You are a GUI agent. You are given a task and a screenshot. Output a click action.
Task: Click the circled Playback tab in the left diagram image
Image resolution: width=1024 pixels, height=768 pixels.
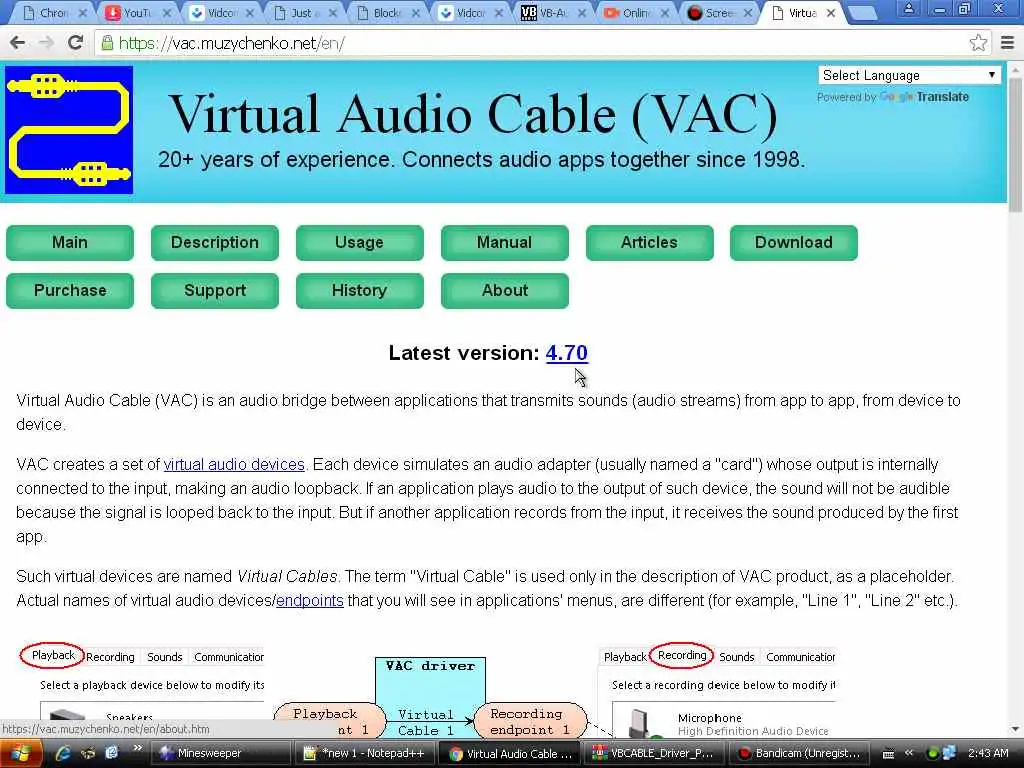point(53,655)
